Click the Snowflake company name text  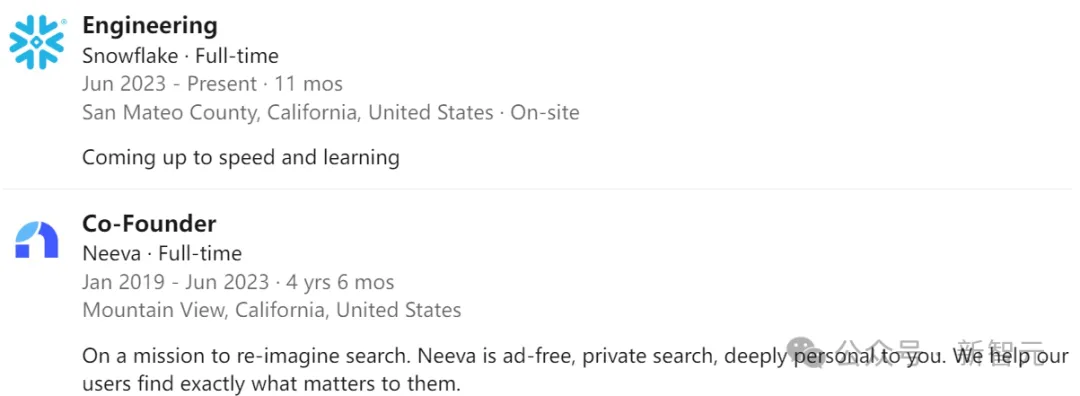130,55
